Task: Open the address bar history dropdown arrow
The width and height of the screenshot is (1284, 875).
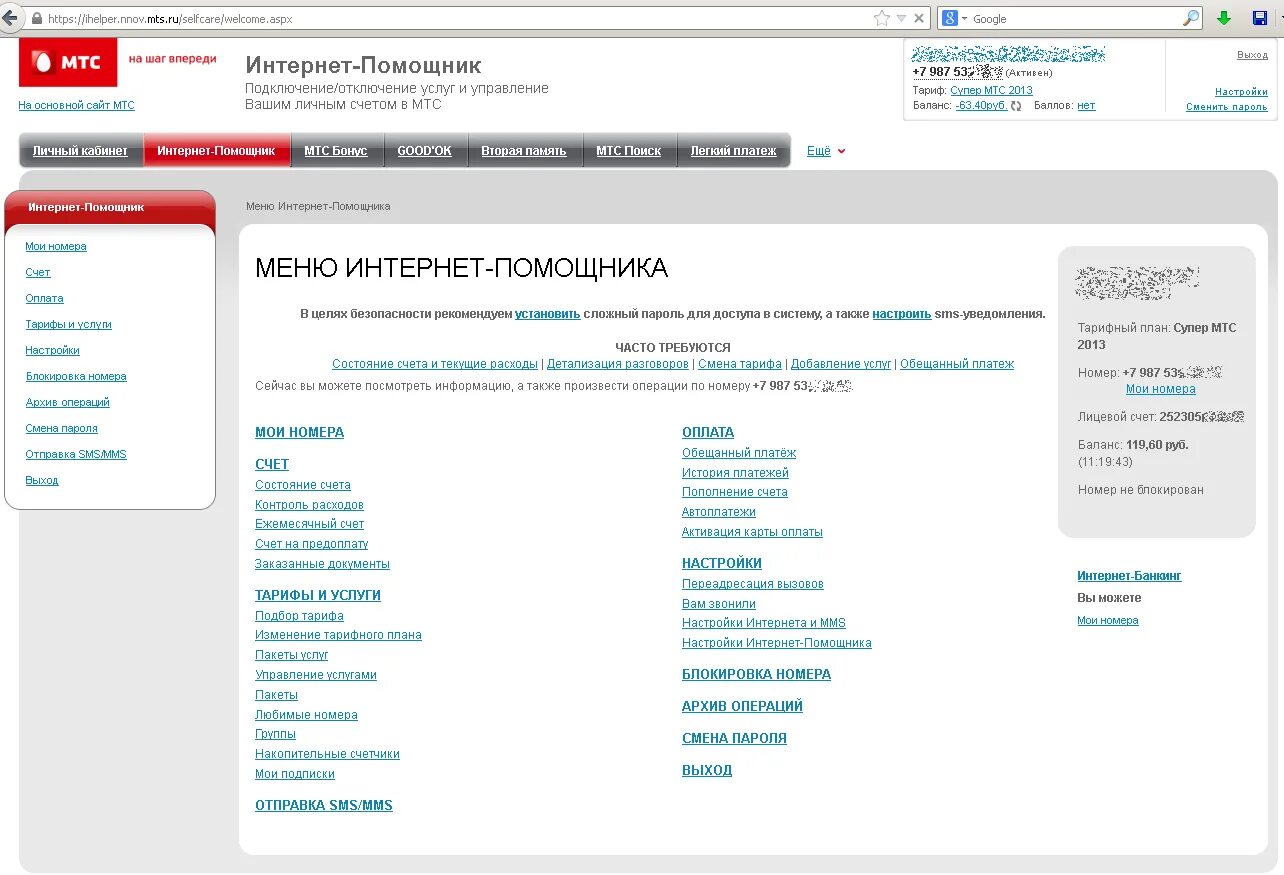Action: click(x=901, y=18)
